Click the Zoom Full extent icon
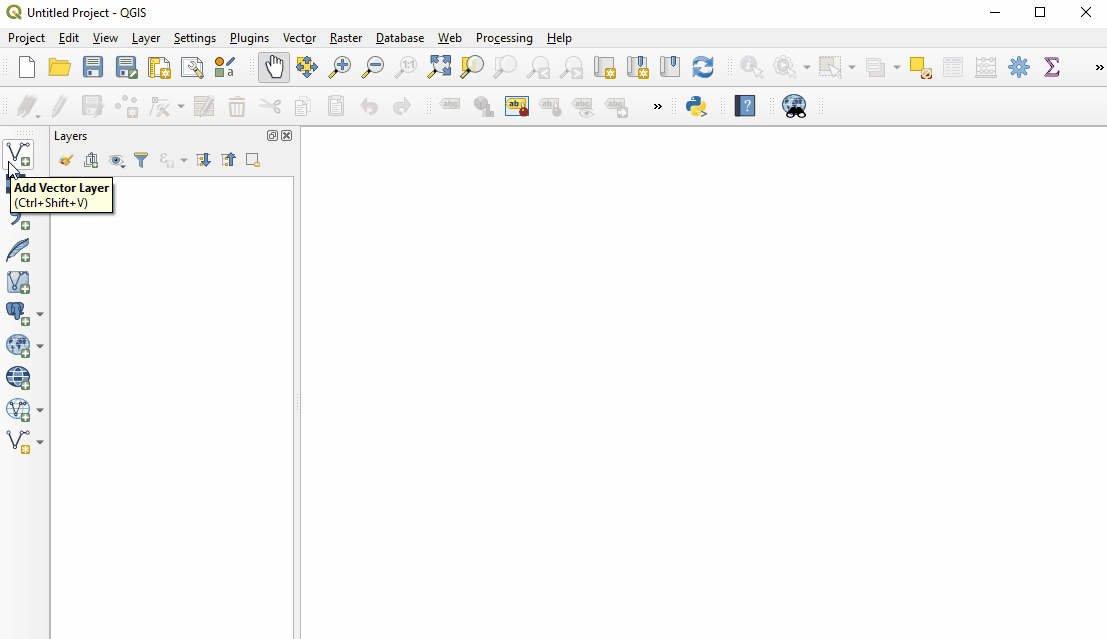The width and height of the screenshot is (1107, 639). point(439,67)
